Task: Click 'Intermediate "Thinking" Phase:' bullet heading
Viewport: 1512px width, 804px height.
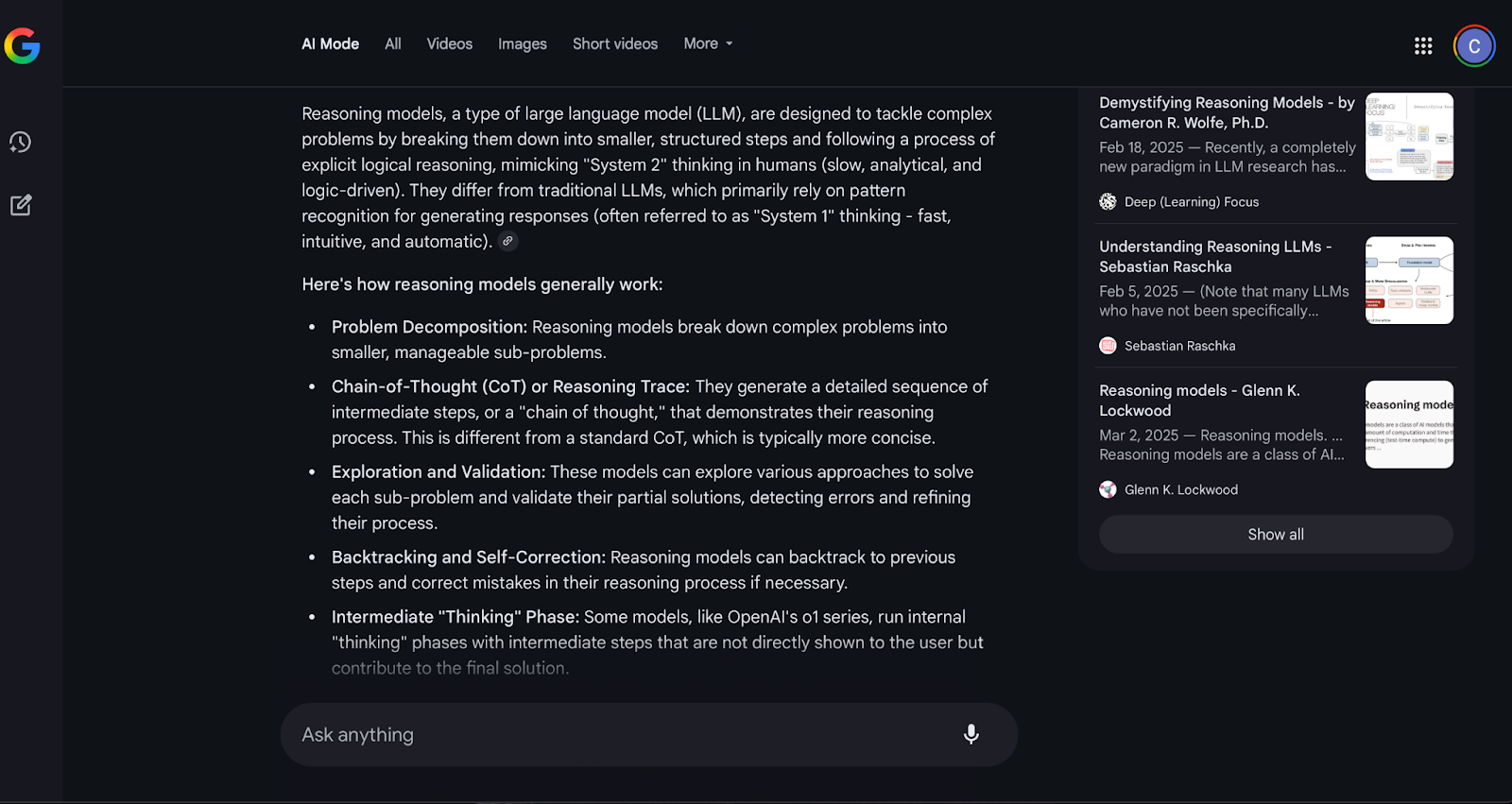Action: pyautogui.click(x=455, y=617)
